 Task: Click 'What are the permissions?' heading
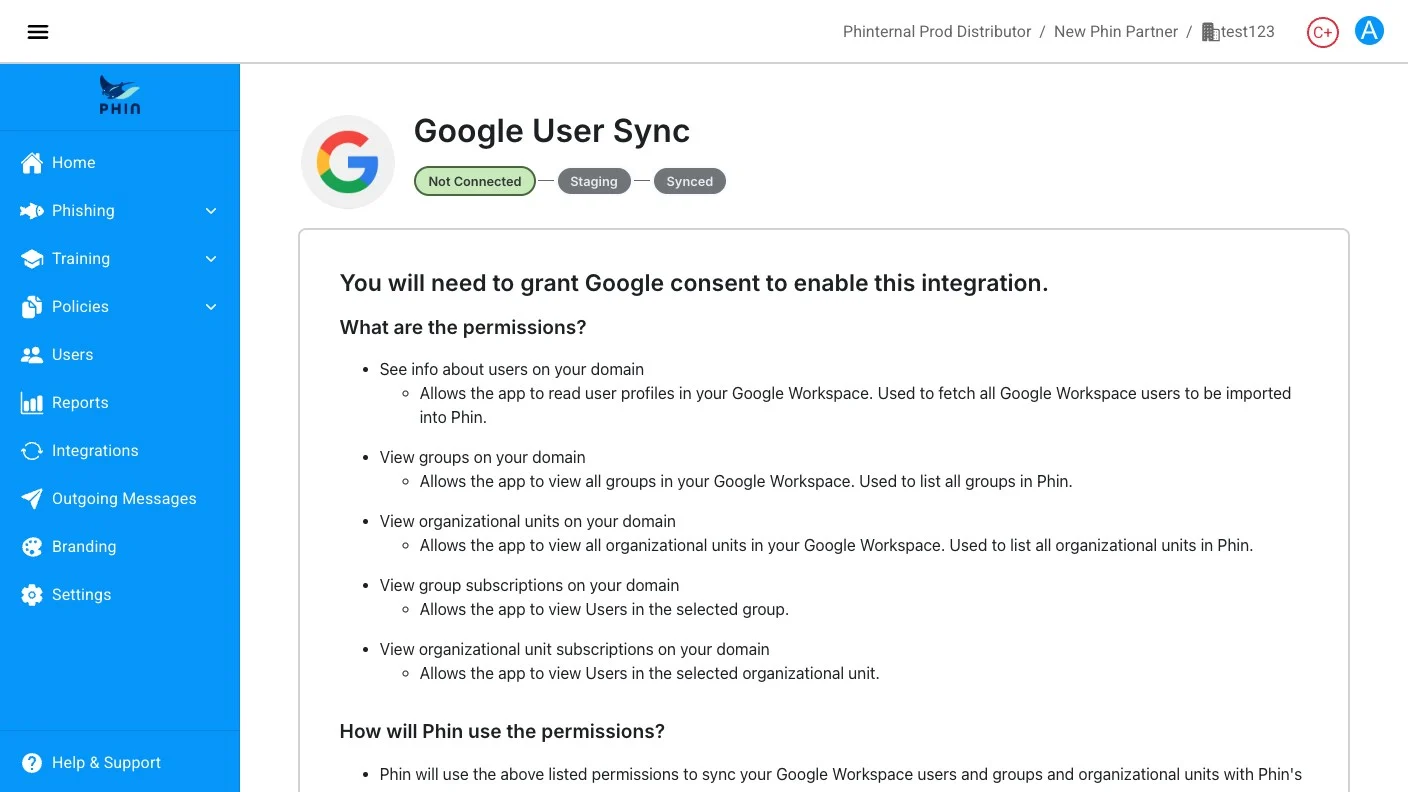(463, 328)
